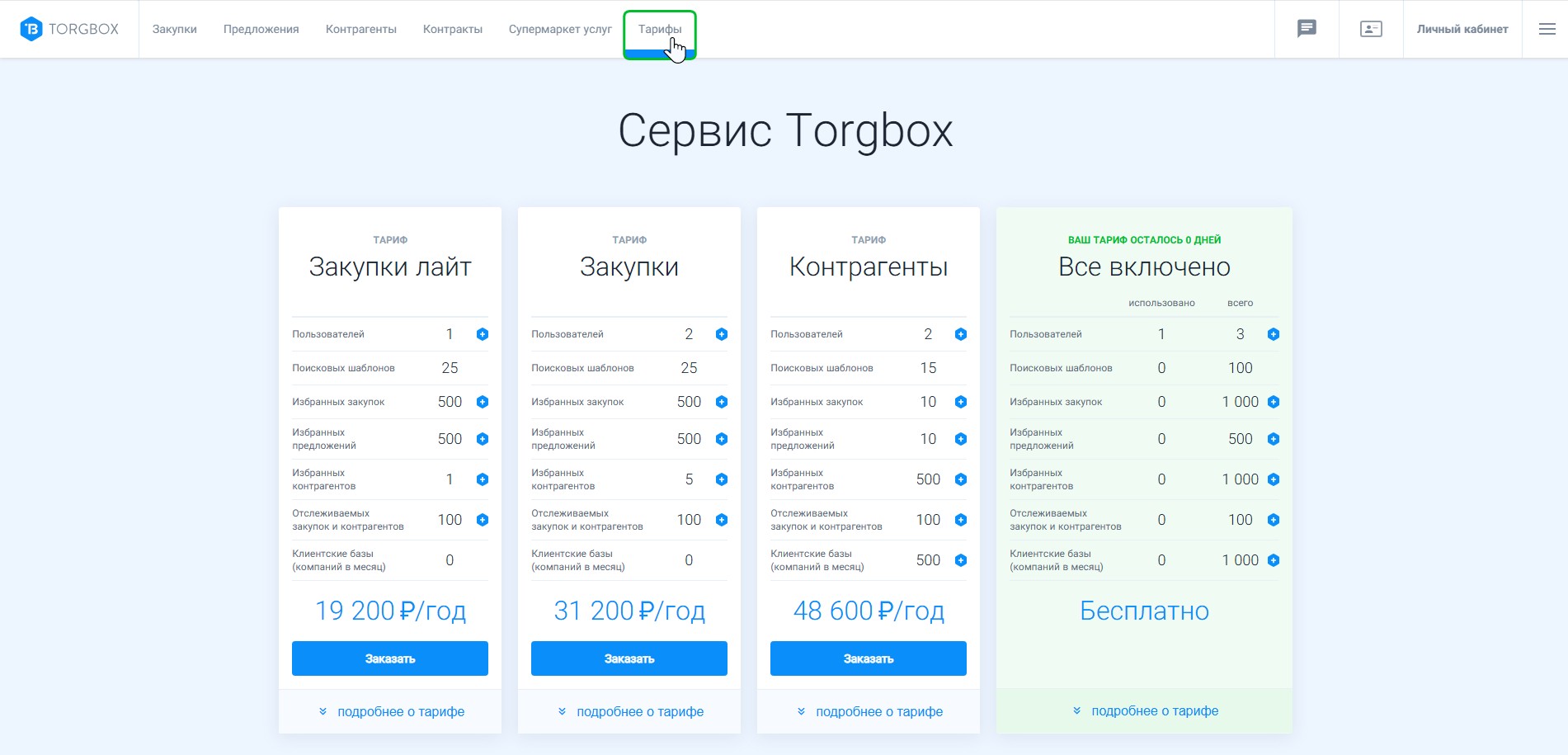Plus icon for Избранных предложений in Закупки лайт
This screenshot has width=1568, height=755.
[483, 439]
